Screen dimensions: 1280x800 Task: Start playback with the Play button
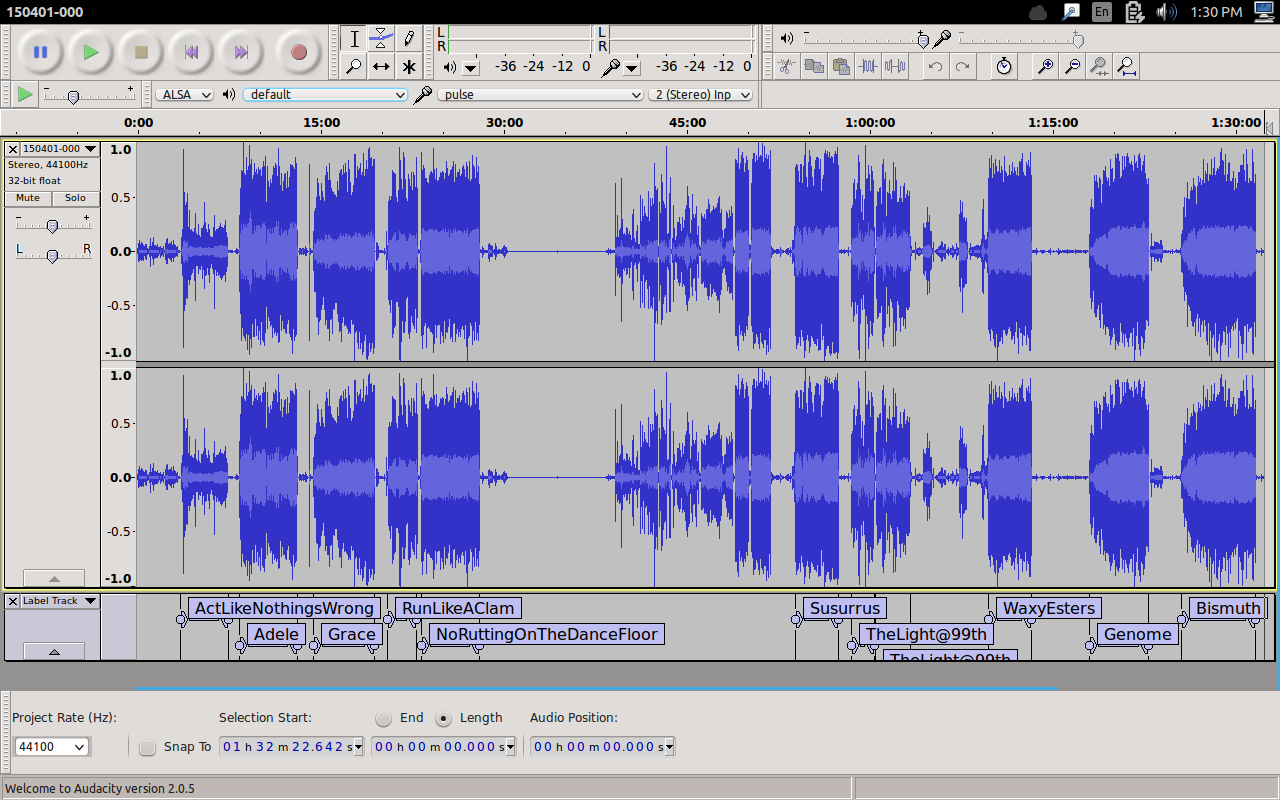[x=91, y=52]
